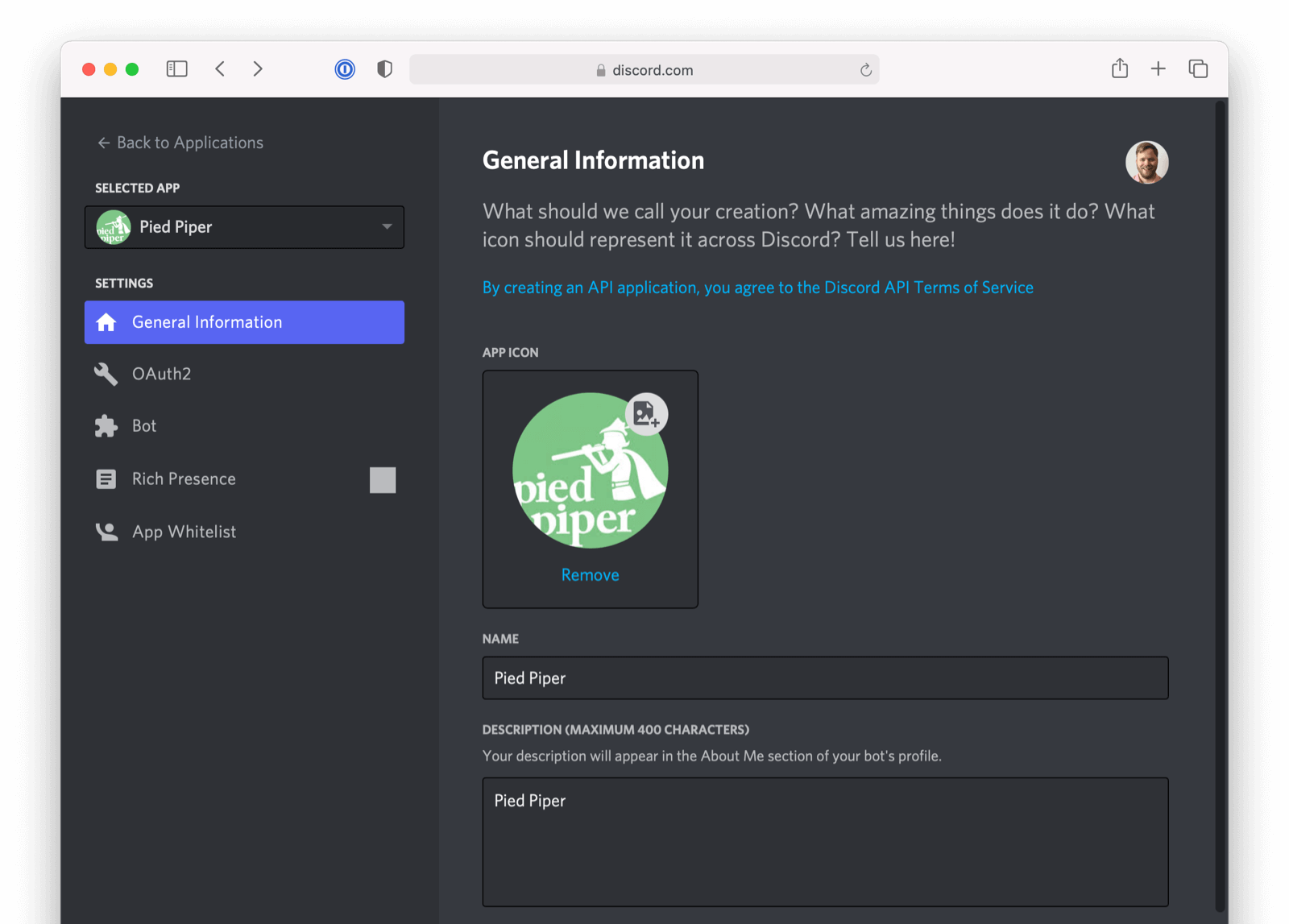Show the tab overview
This screenshot has width=1289, height=924.
1198,69
